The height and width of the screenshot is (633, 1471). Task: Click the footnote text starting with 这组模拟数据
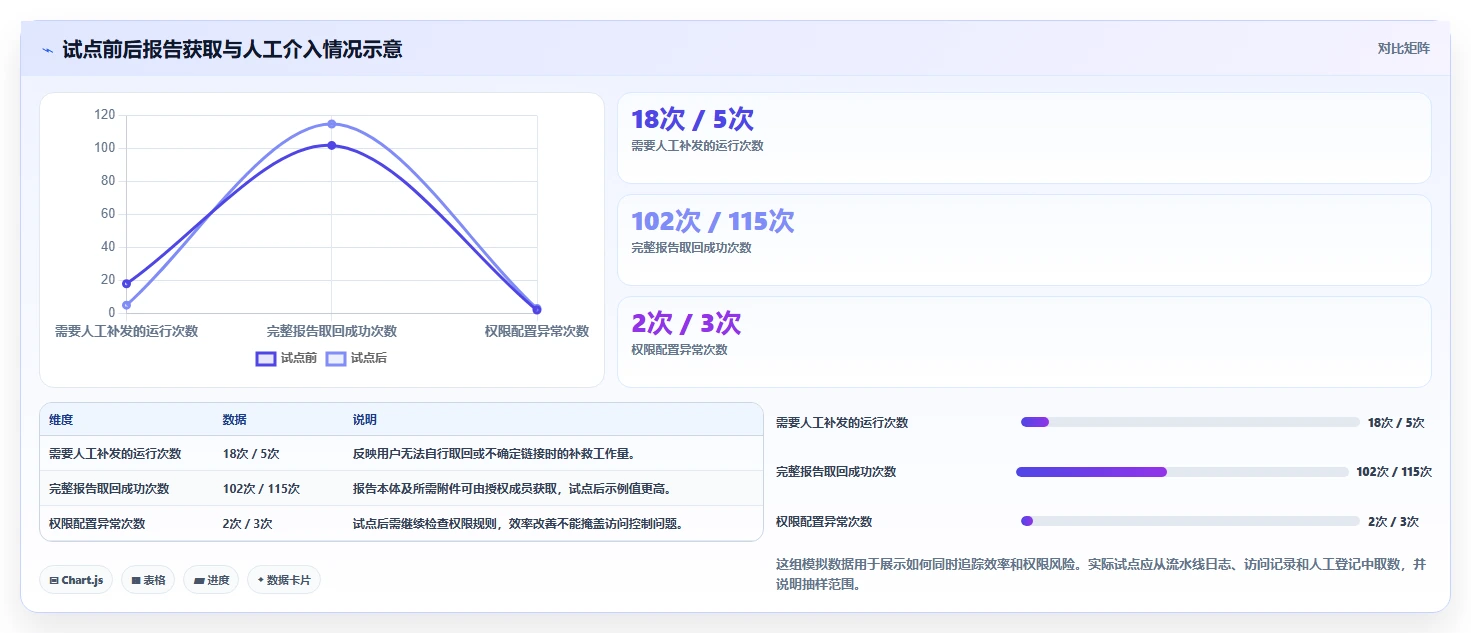coord(1101,574)
